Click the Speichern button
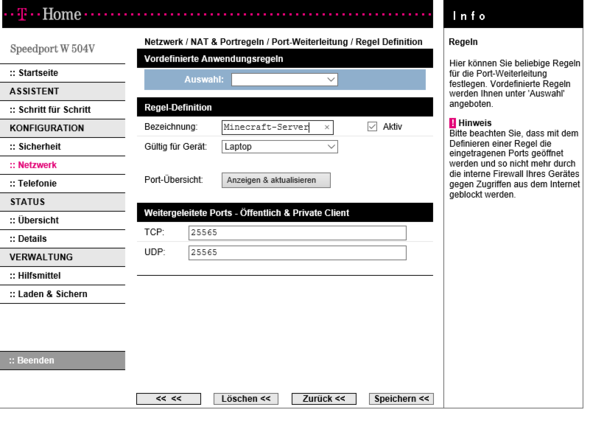This screenshot has width=590, height=421. pos(401,399)
